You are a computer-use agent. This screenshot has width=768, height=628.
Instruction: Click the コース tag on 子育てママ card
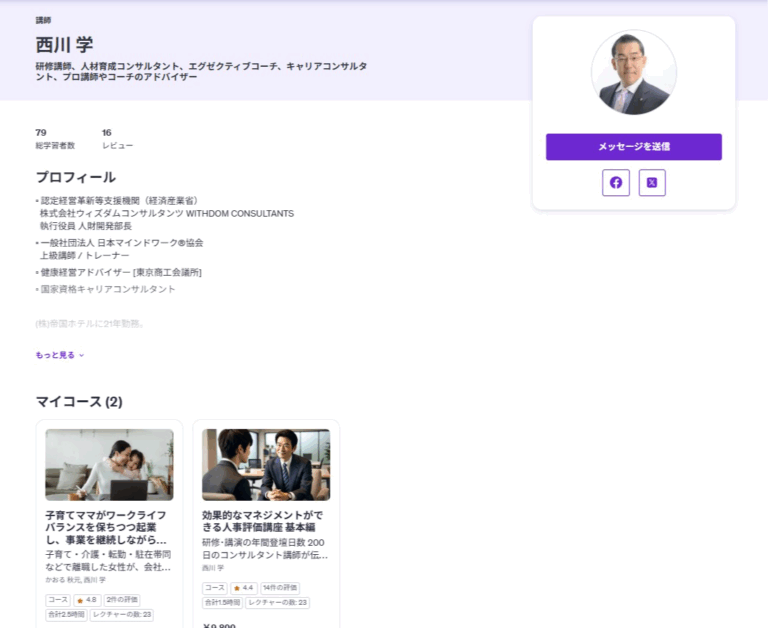[58, 600]
